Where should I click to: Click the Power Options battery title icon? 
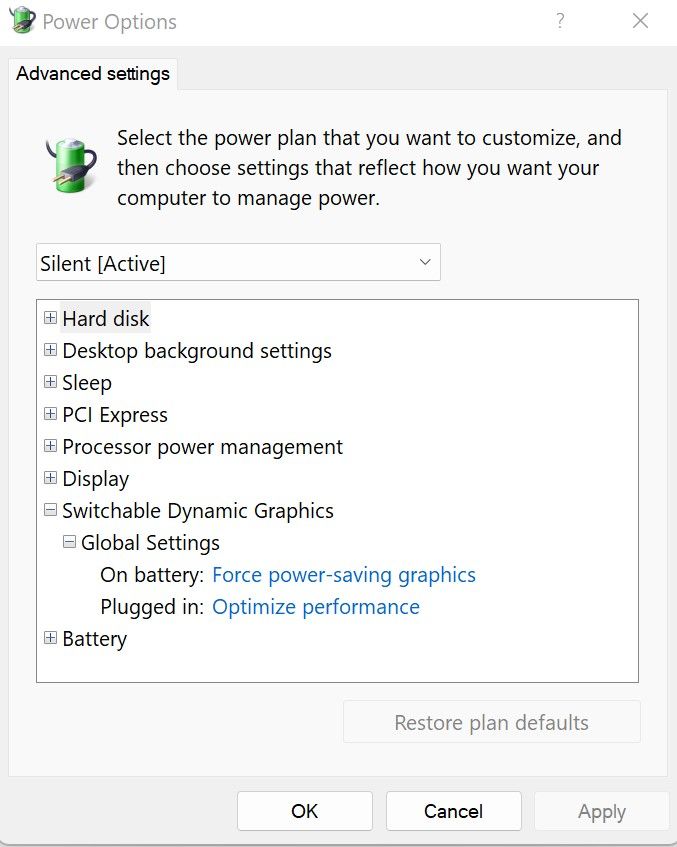pyautogui.click(x=22, y=21)
